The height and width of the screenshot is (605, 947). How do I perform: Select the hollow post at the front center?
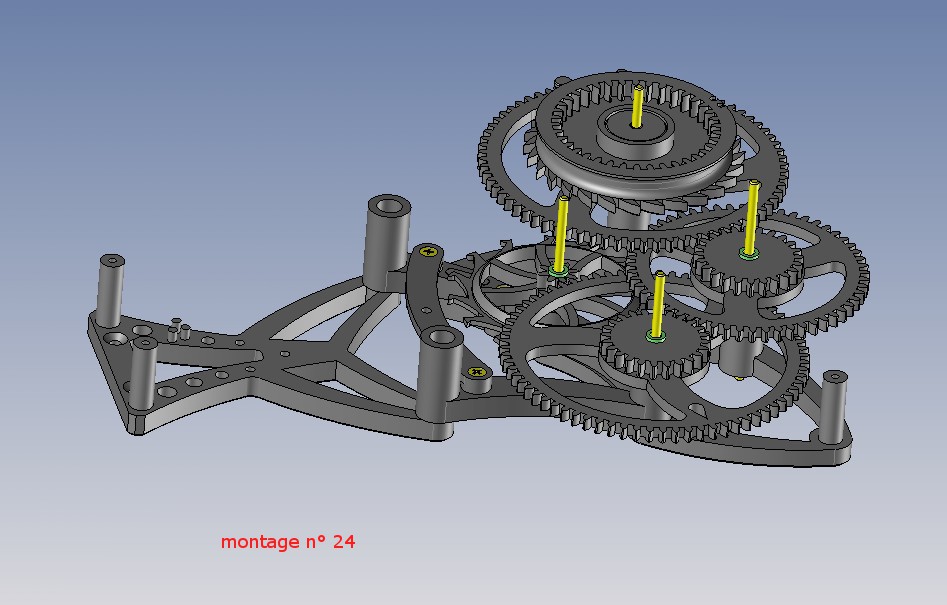[x=439, y=368]
